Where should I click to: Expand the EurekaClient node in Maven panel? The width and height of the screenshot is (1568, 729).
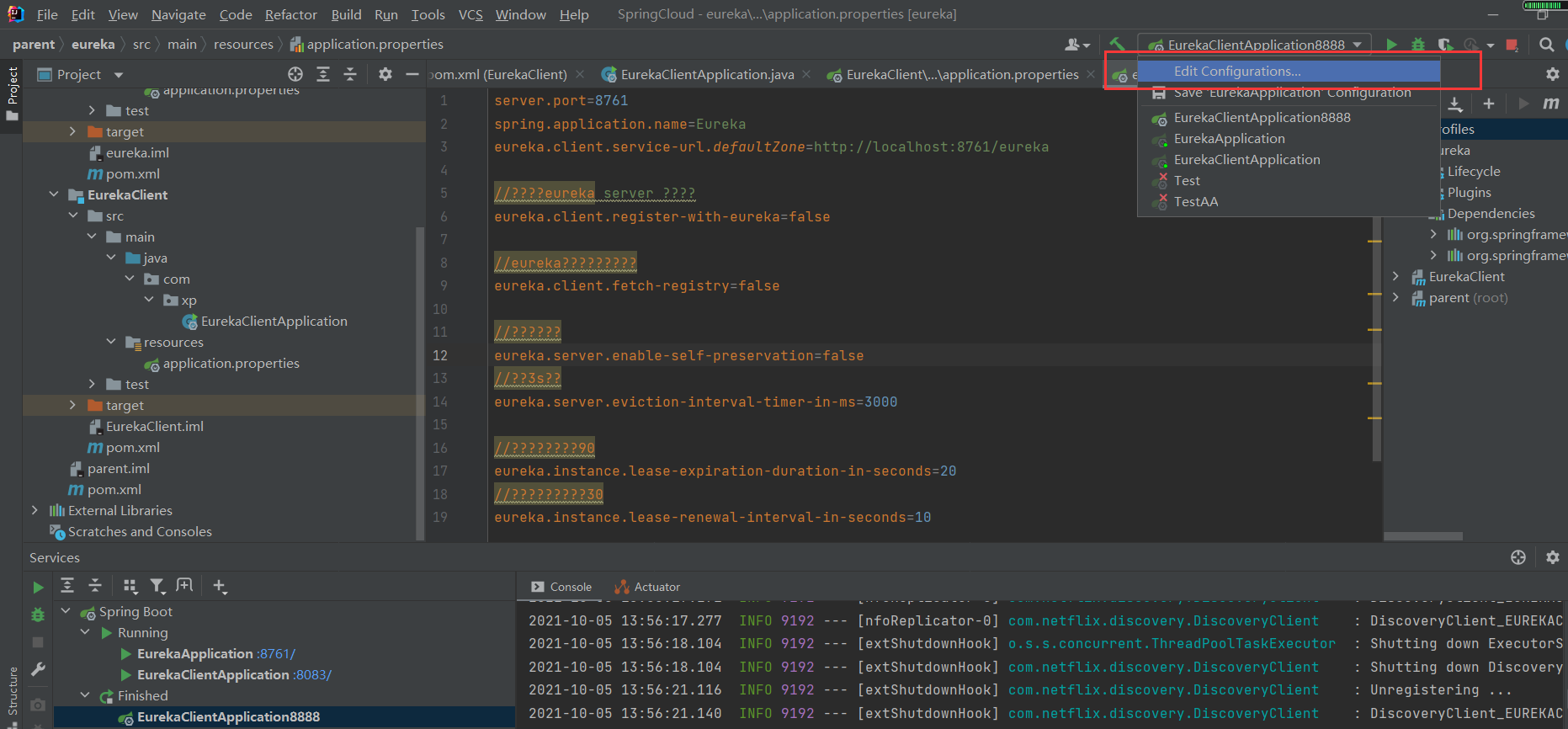coord(1395,276)
